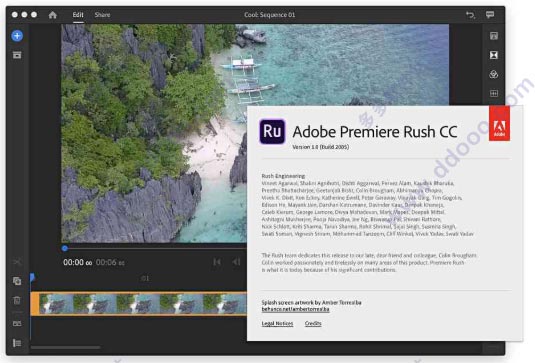Switch to the Share tab
This screenshot has height=363, width=535.
click(x=102, y=15)
